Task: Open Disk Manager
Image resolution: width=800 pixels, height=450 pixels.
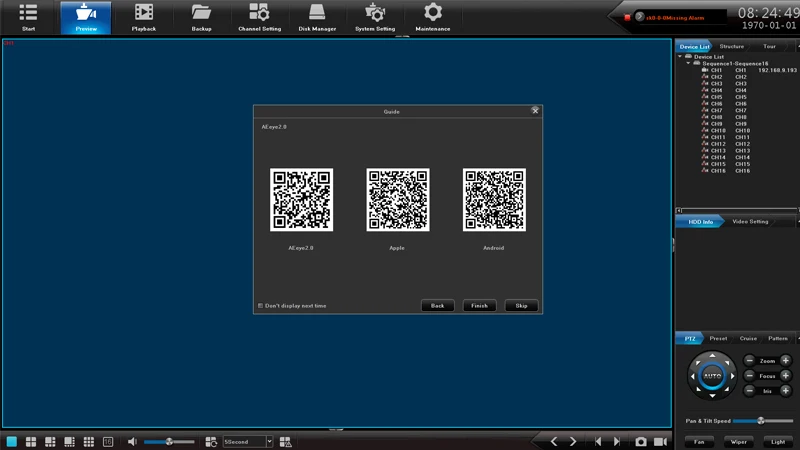Action: (317, 18)
